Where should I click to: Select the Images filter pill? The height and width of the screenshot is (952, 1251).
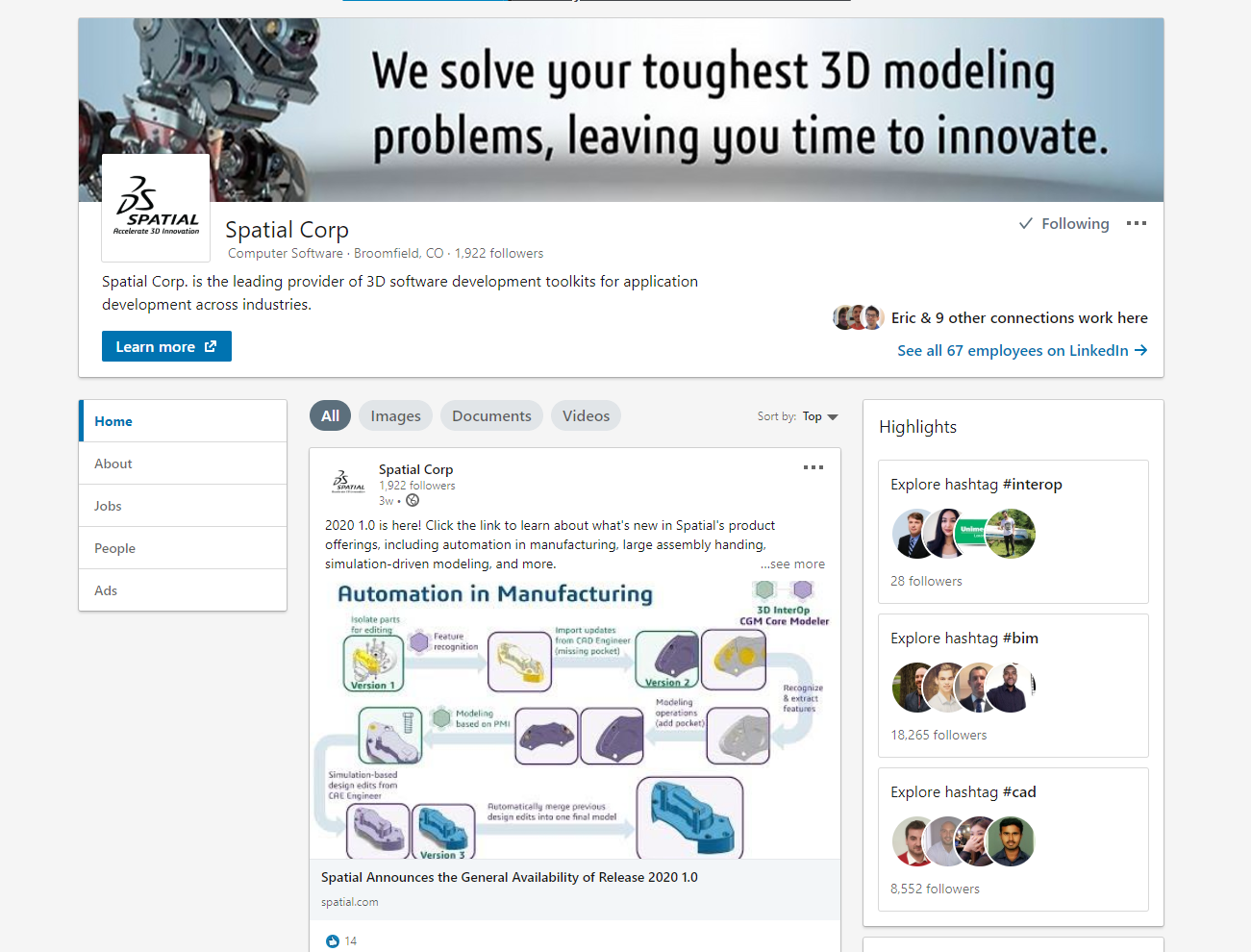click(x=395, y=415)
